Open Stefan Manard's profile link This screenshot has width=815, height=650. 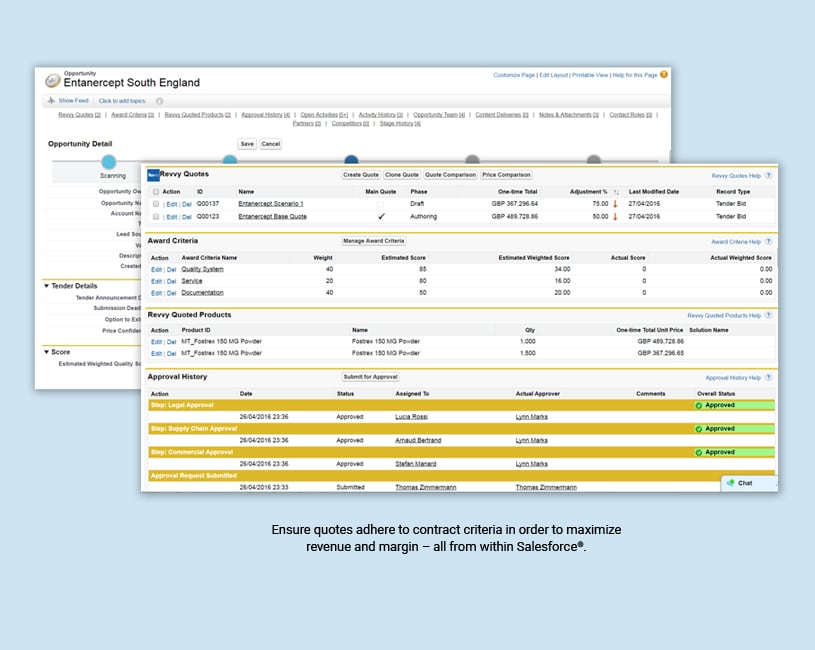pos(416,464)
